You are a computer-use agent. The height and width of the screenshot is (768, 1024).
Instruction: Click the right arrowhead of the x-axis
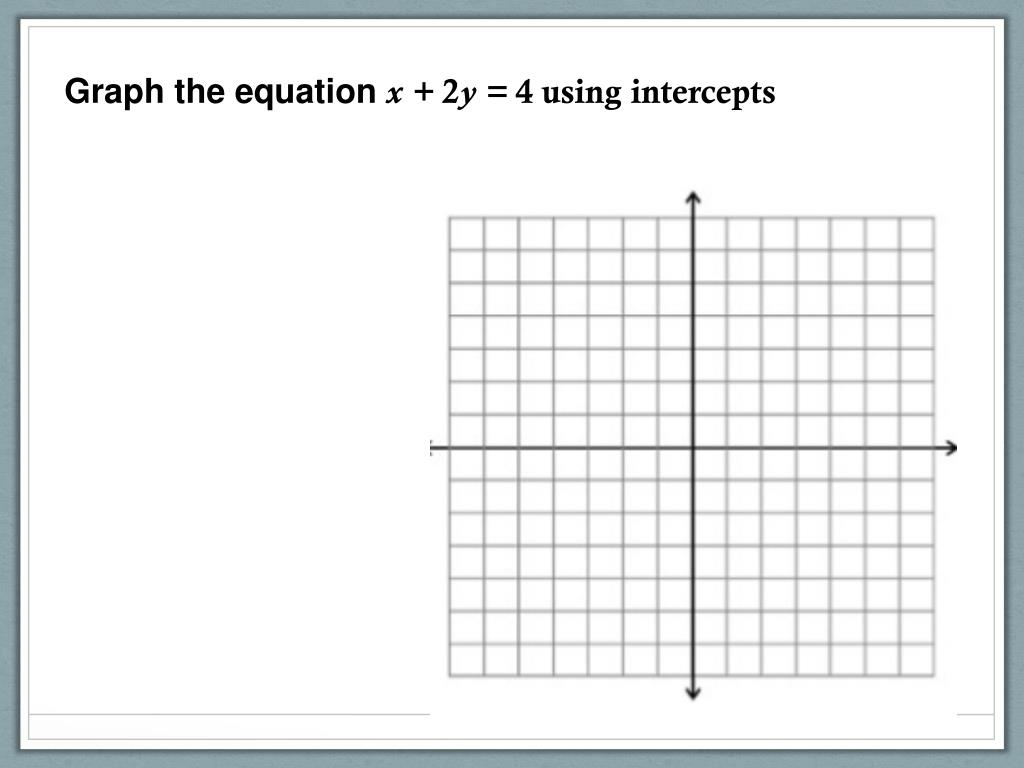tap(951, 448)
